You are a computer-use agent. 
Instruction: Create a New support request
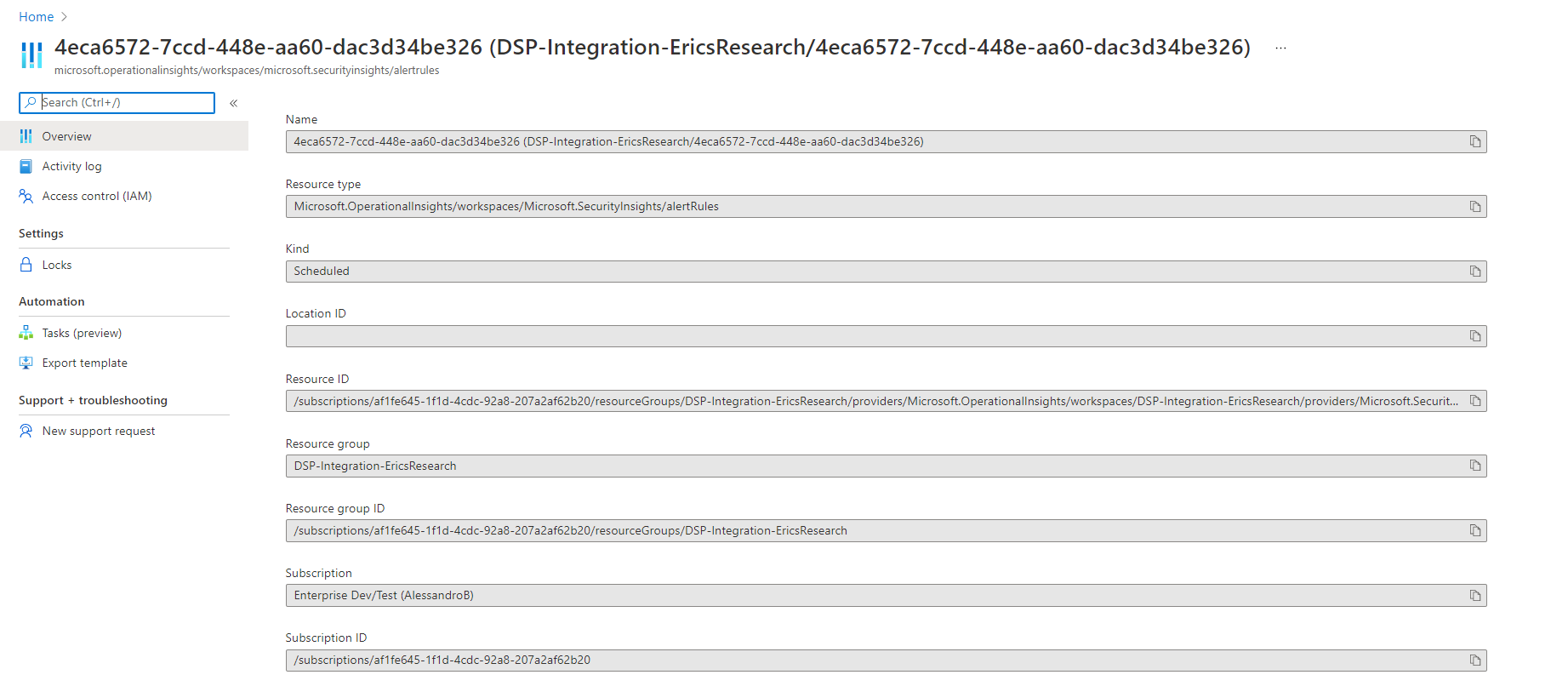coord(98,431)
